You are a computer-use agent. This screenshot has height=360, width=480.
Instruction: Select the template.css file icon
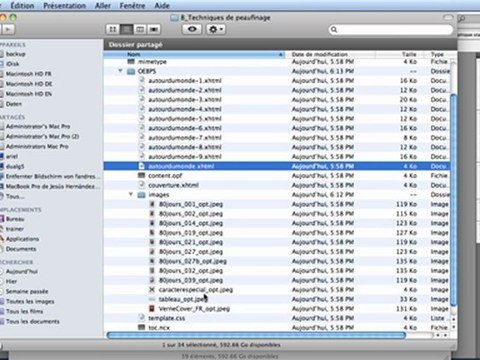pyautogui.click(x=142, y=318)
